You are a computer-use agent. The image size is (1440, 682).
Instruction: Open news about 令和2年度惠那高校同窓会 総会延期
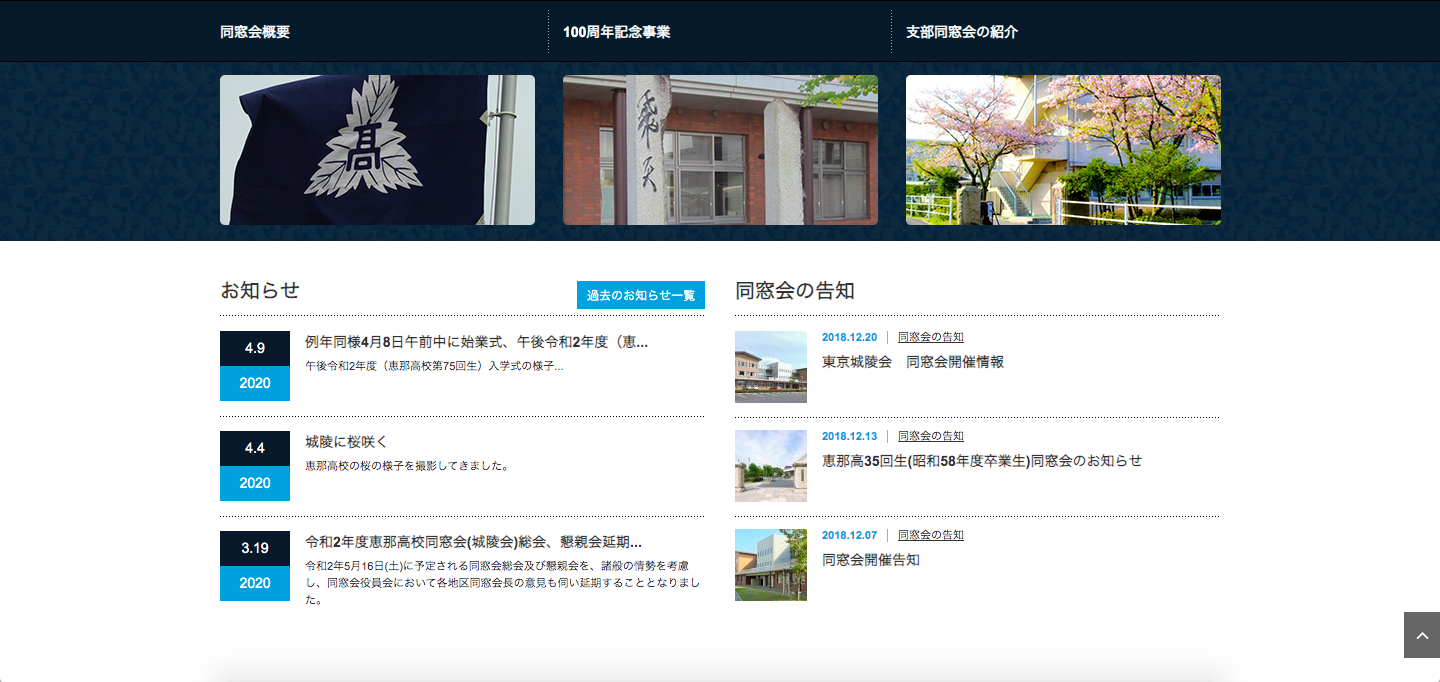pos(473,542)
